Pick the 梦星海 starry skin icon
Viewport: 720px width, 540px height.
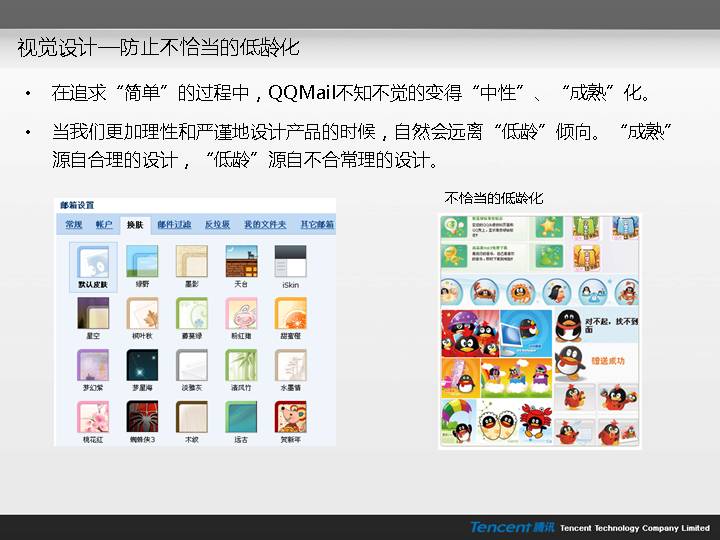[x=142, y=365]
